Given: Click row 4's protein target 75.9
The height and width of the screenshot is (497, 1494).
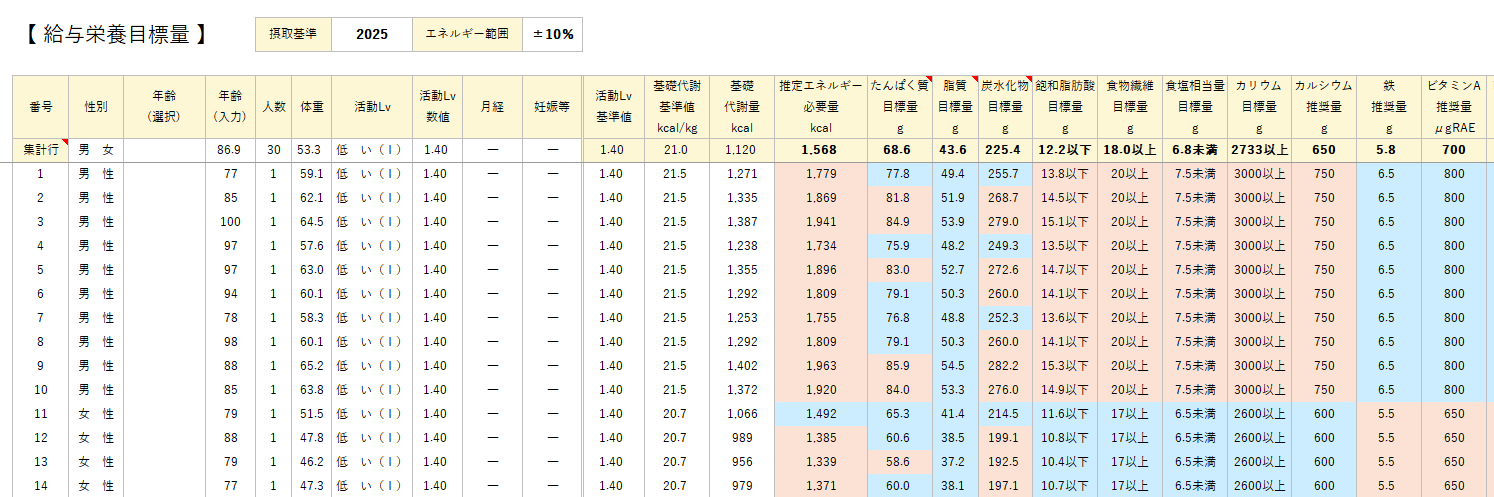Looking at the screenshot, I should 900,246.
